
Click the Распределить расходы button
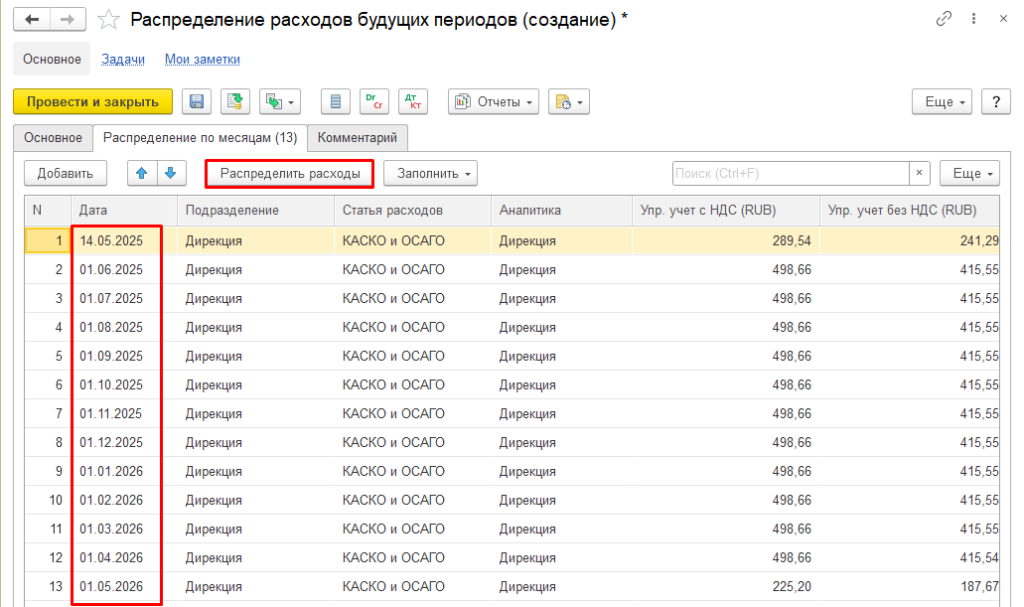[290, 173]
